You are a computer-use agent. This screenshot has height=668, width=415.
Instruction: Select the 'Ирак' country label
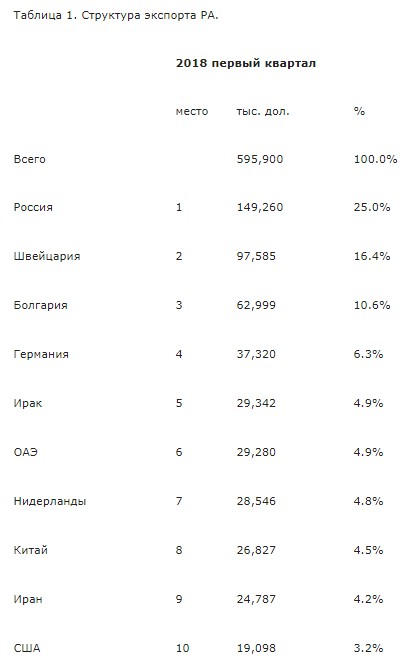pos(28,403)
